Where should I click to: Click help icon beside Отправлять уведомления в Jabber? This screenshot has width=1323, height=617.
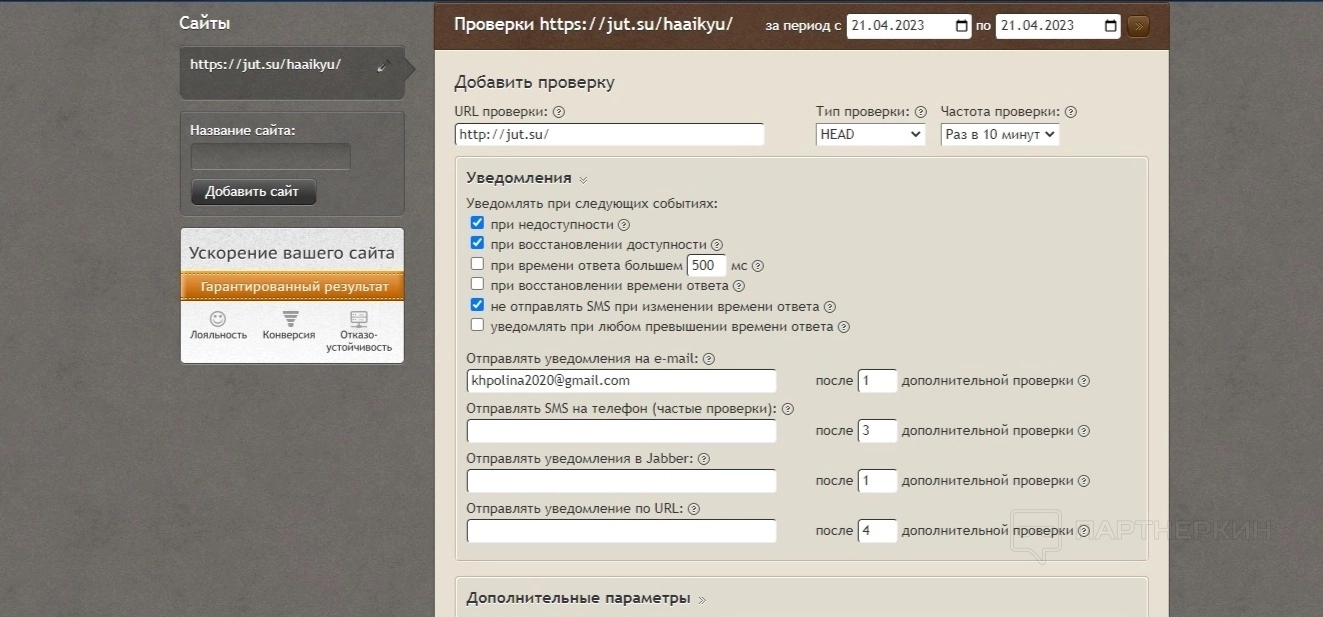[x=703, y=459]
